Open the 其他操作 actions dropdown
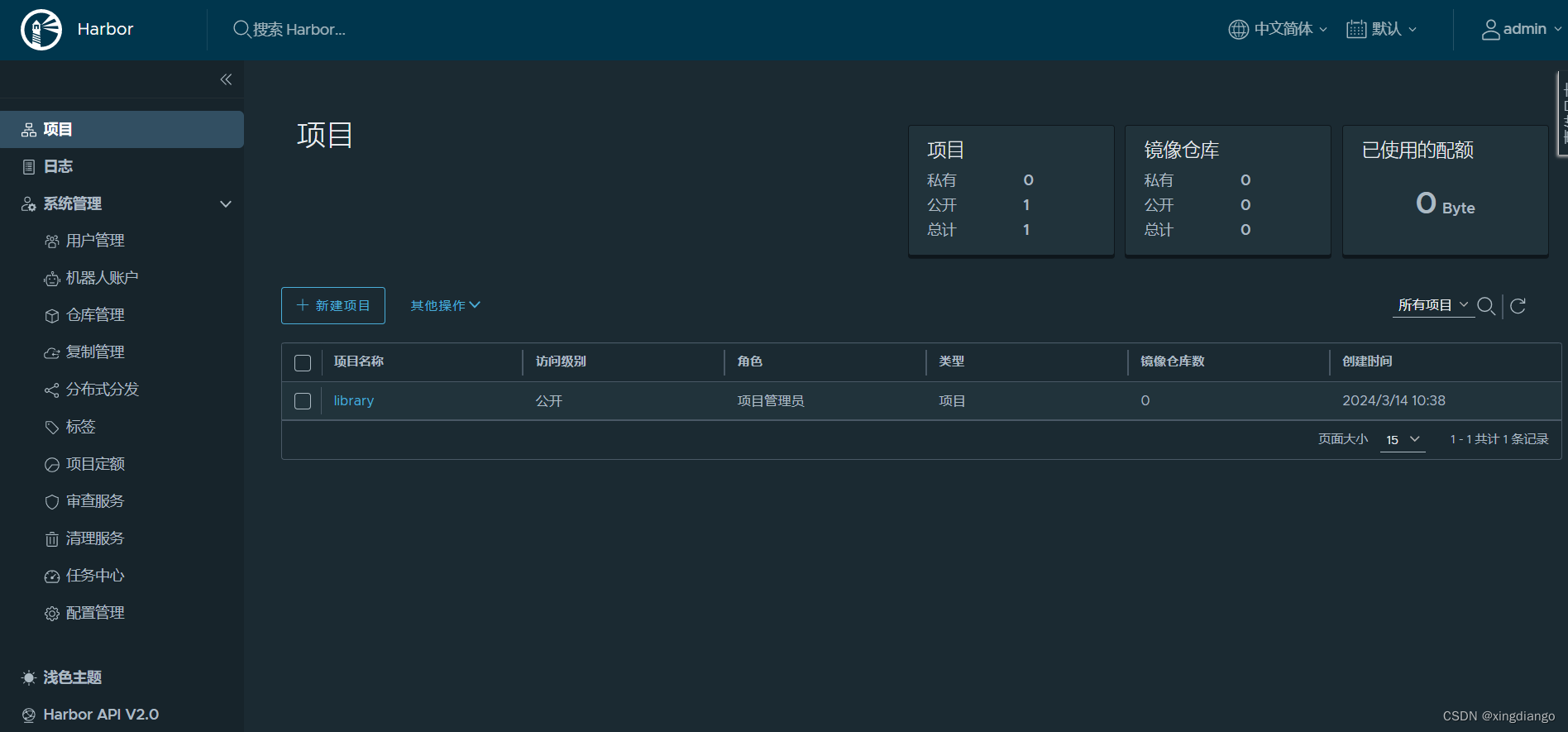The image size is (1568, 732). tap(446, 306)
